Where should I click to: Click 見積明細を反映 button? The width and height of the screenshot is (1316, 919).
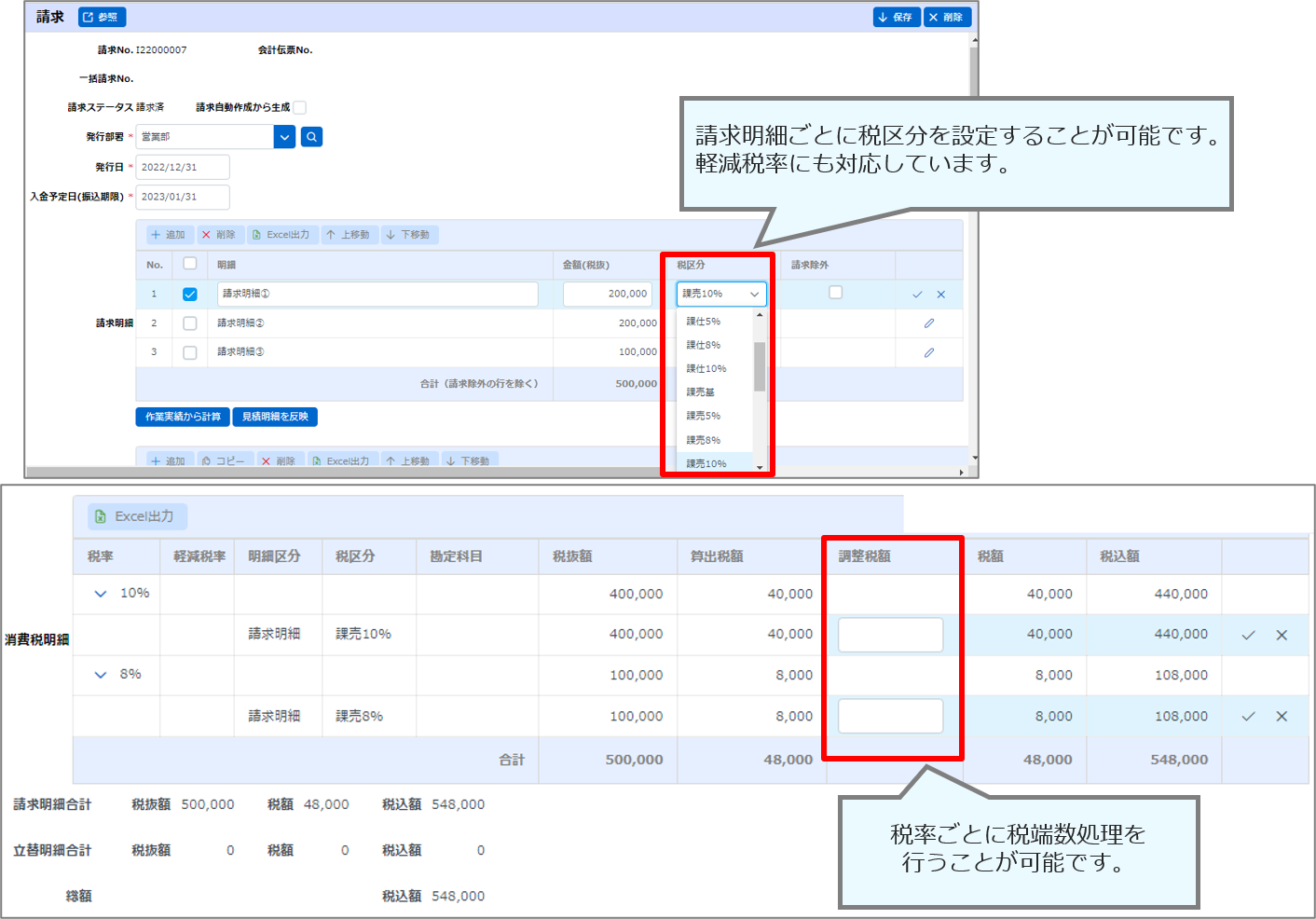(275, 417)
